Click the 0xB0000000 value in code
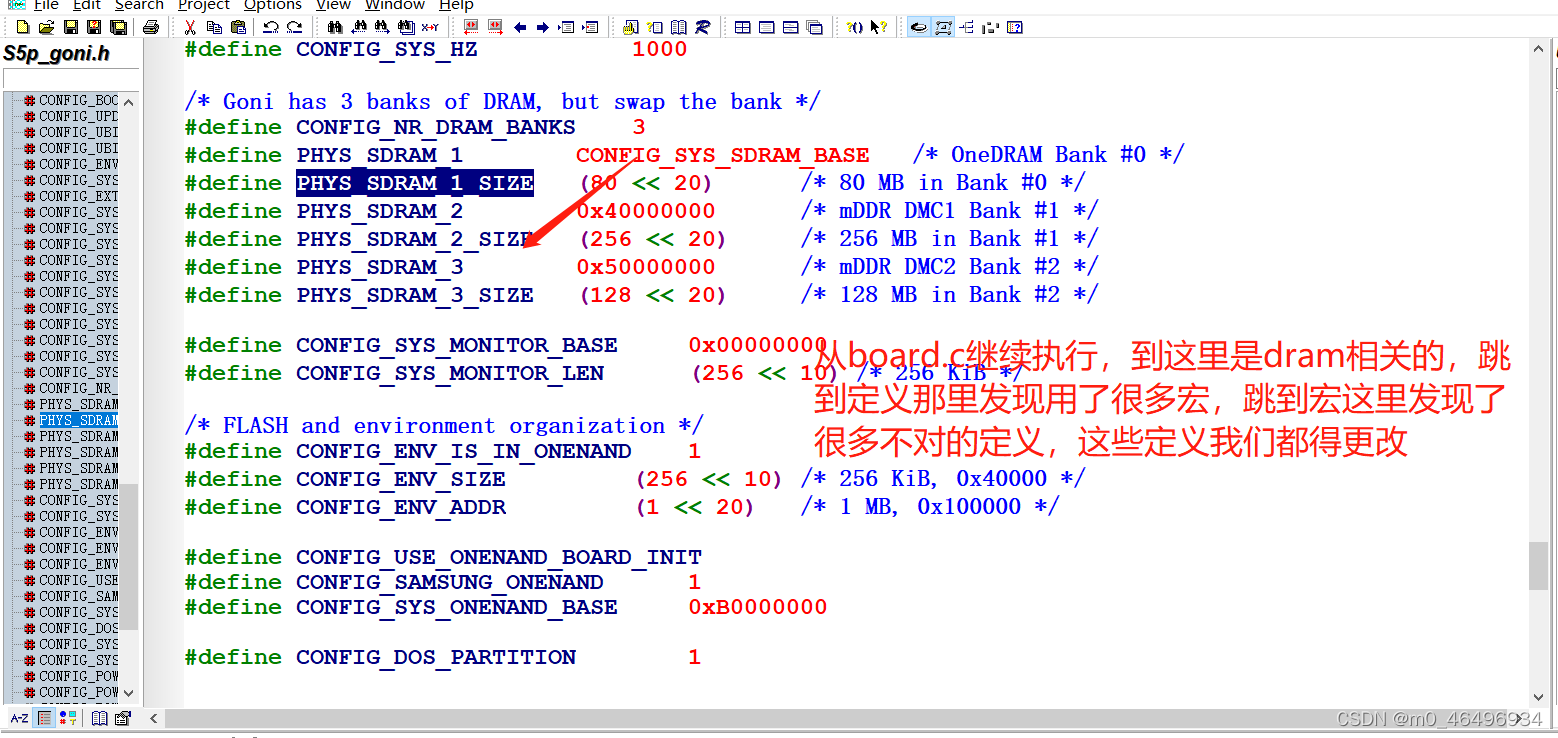 [758, 607]
